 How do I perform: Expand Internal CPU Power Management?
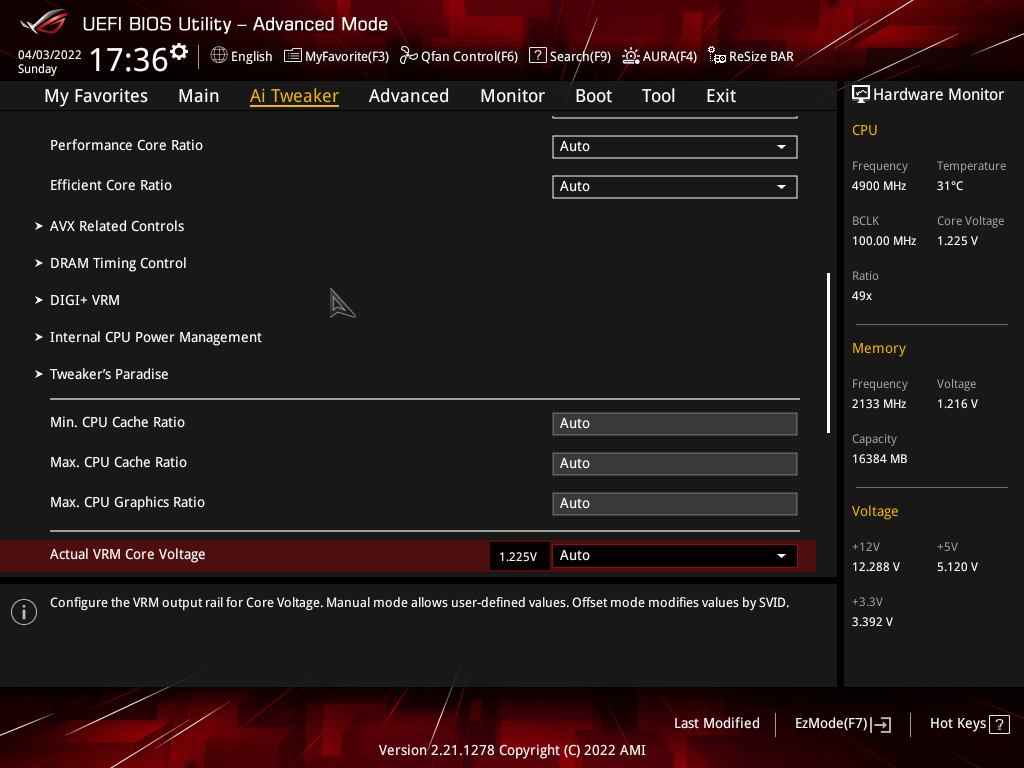tap(155, 338)
